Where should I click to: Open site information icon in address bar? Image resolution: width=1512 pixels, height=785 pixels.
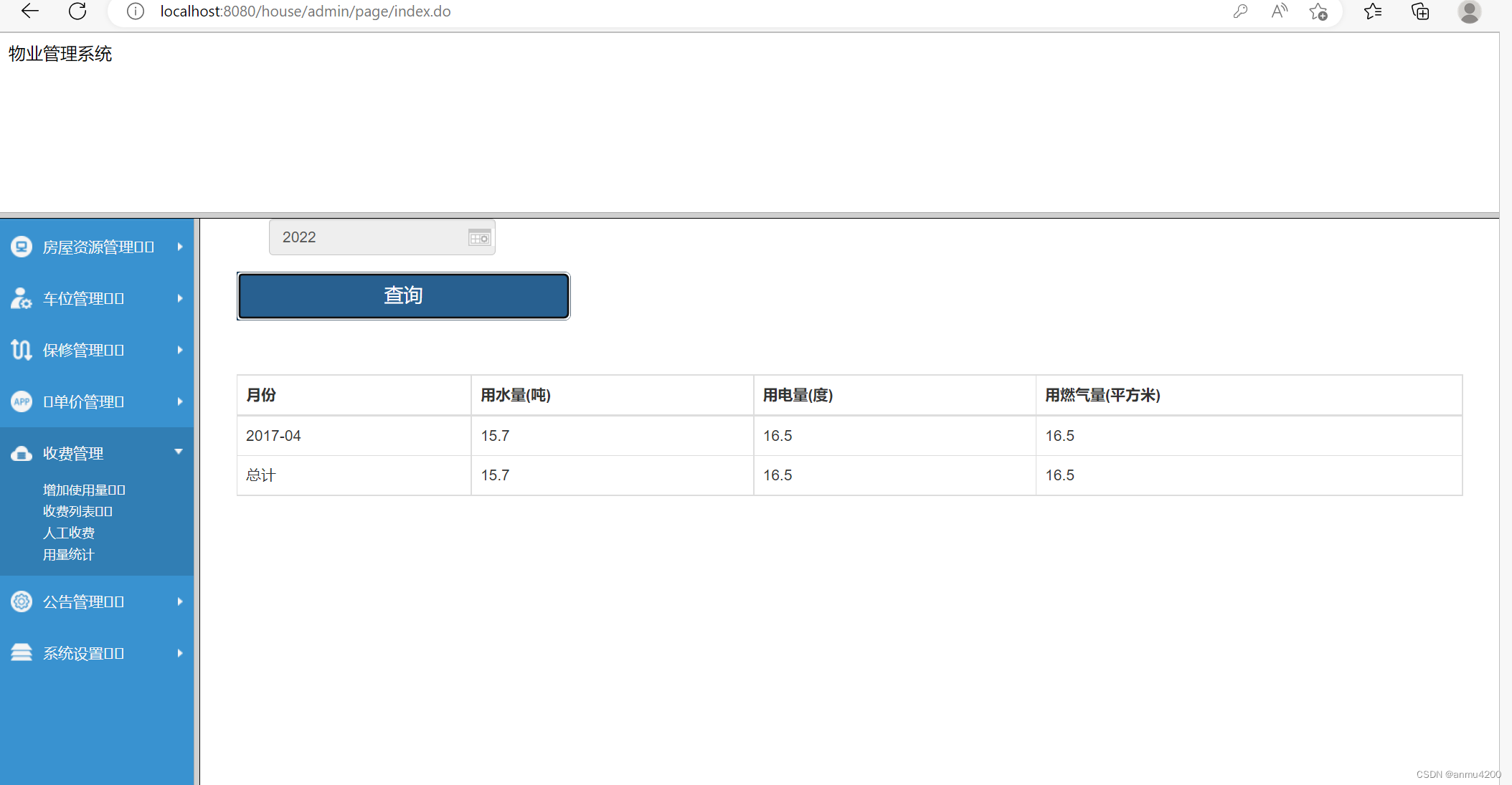click(x=136, y=11)
